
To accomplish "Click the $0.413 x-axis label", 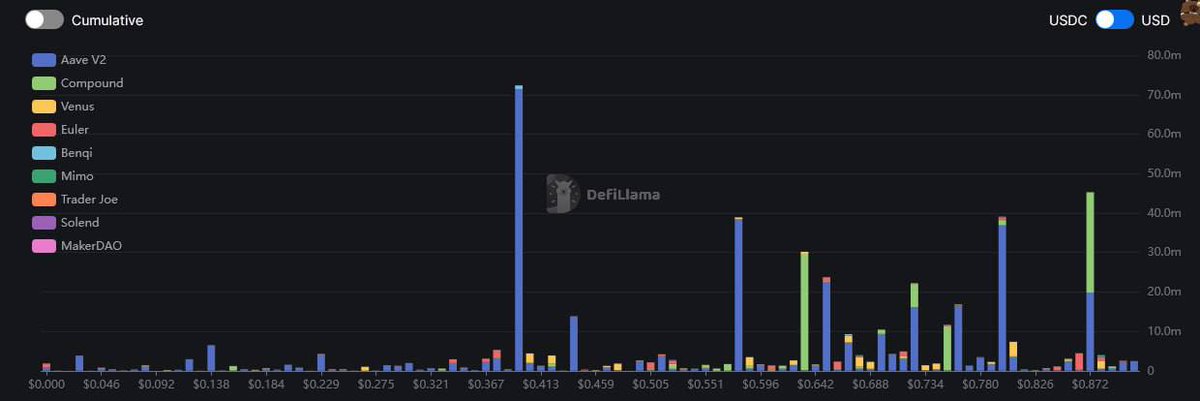I will (541, 384).
